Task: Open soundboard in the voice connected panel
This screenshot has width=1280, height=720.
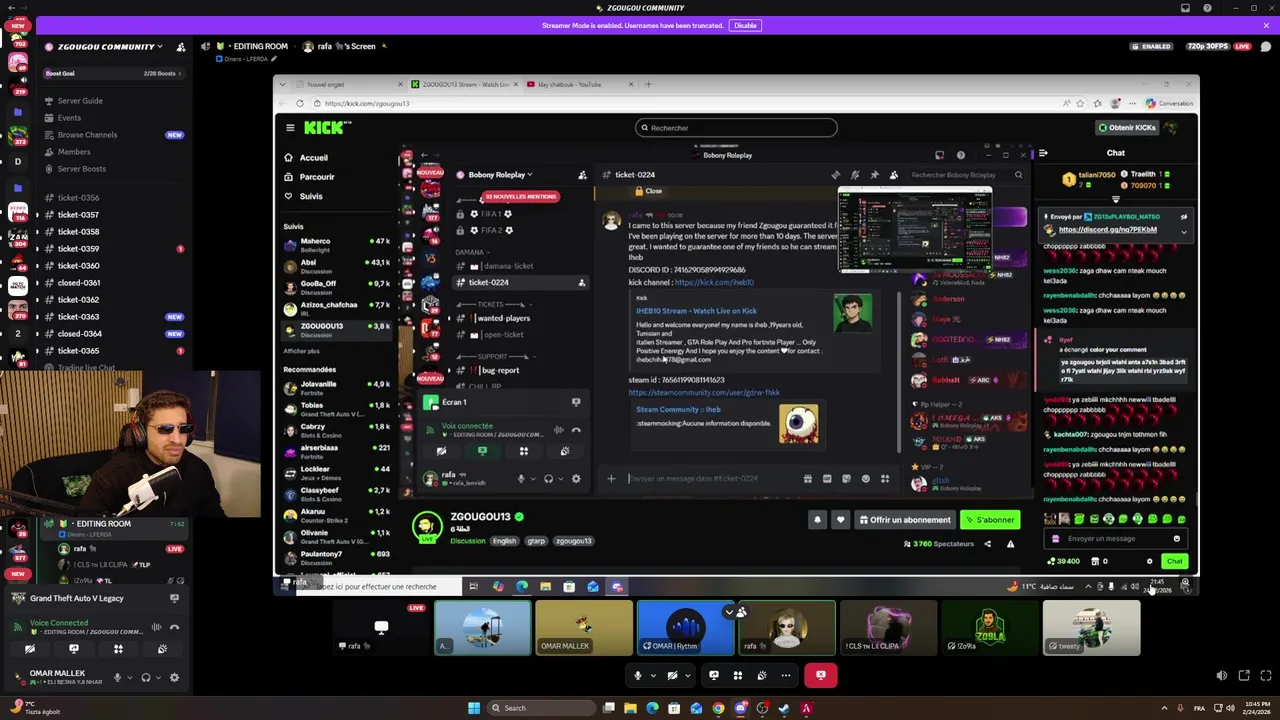Action: tap(162, 649)
